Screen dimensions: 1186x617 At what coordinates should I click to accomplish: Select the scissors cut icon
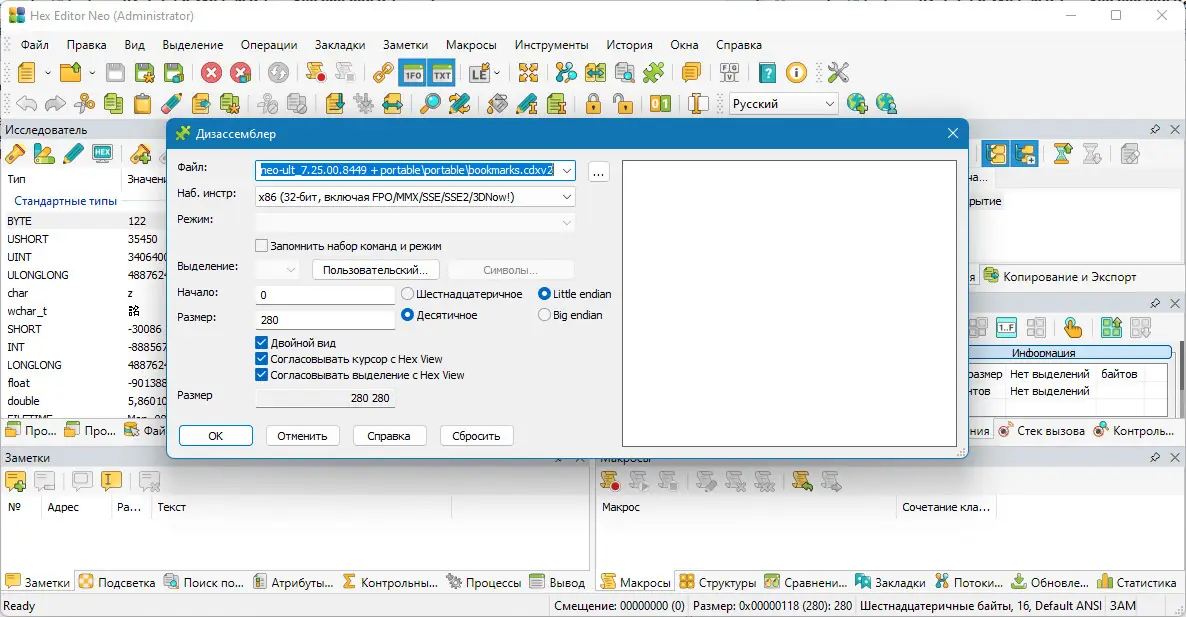click(x=82, y=103)
